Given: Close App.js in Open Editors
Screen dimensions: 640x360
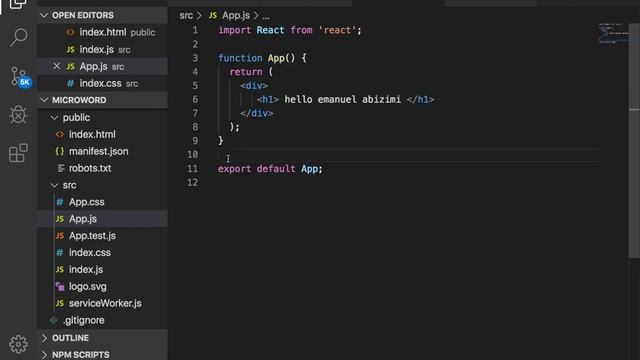Looking at the screenshot, I should click(57, 66).
